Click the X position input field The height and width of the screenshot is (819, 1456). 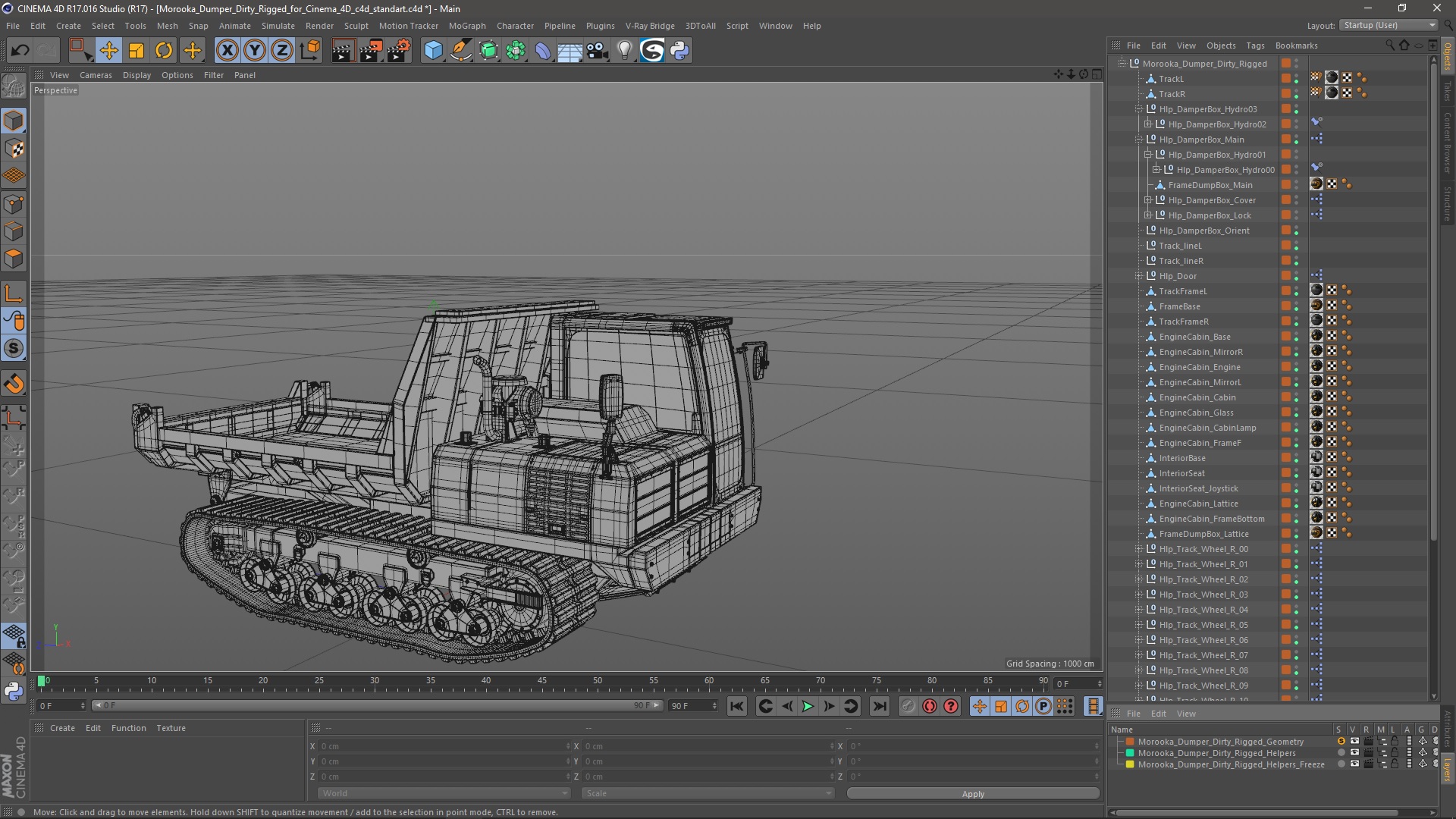click(x=444, y=746)
